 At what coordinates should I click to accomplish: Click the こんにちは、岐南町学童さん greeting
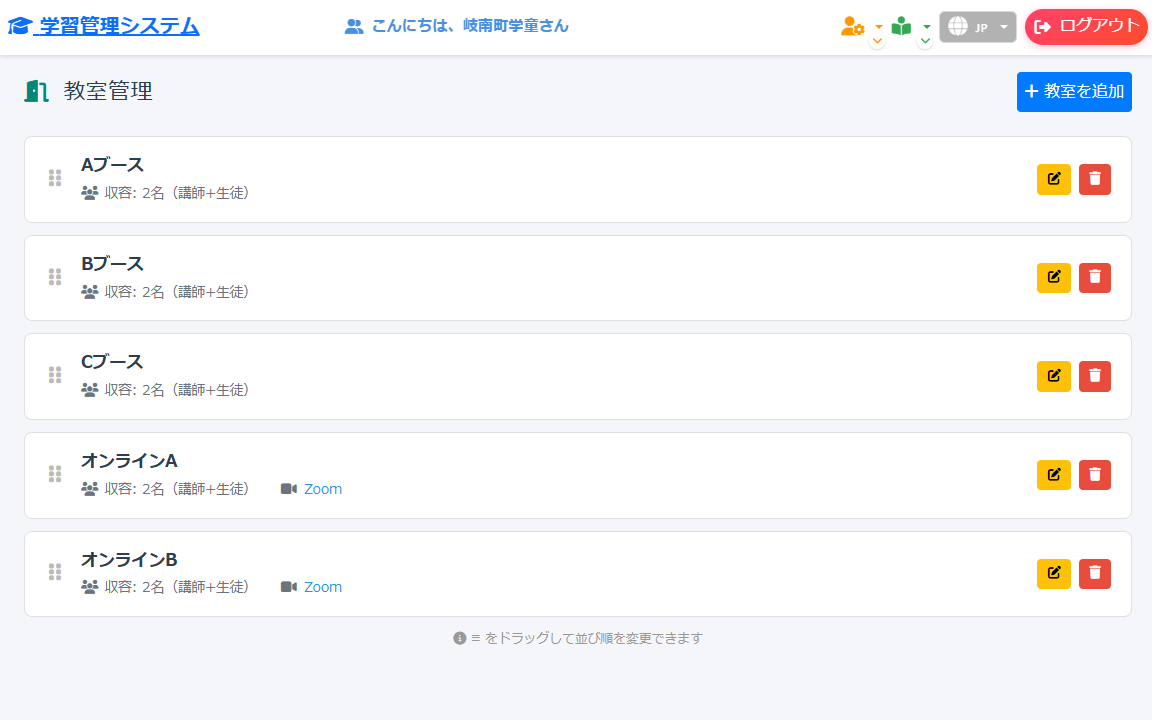point(470,26)
